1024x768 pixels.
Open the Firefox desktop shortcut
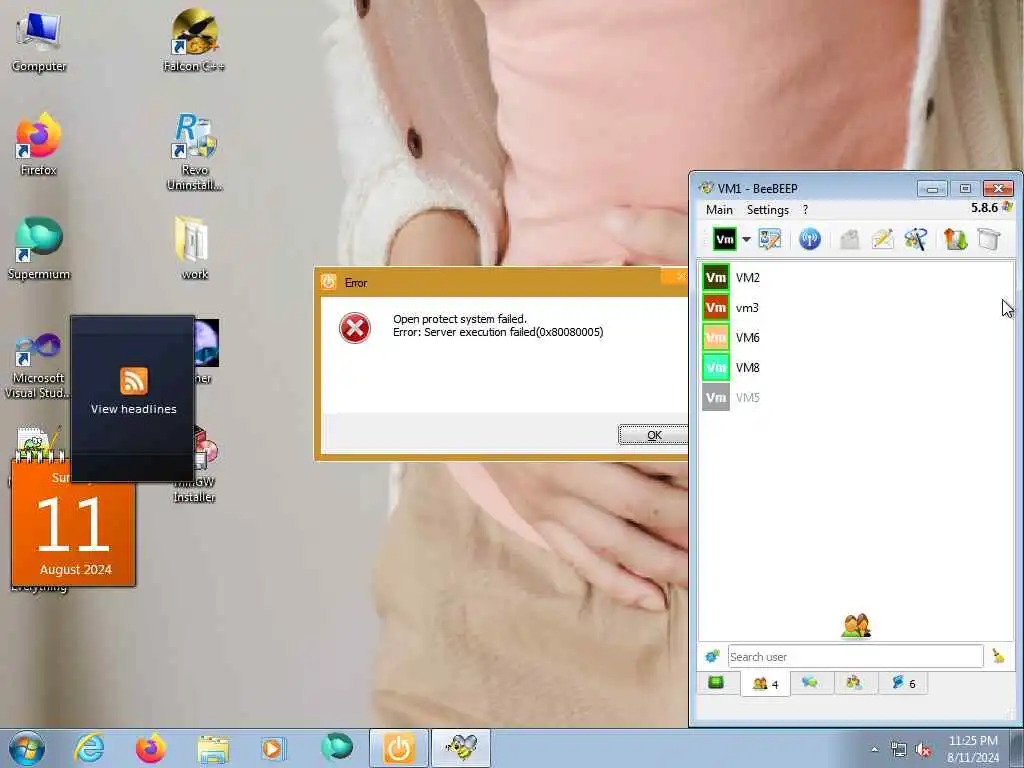click(39, 145)
